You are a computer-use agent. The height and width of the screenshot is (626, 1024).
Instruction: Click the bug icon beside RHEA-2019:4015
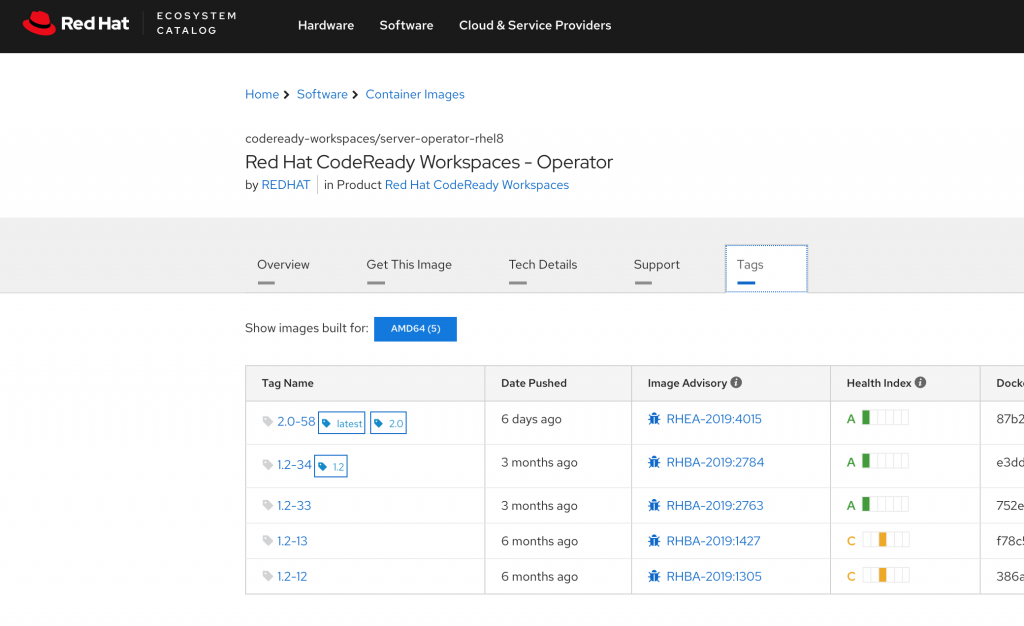tap(654, 419)
